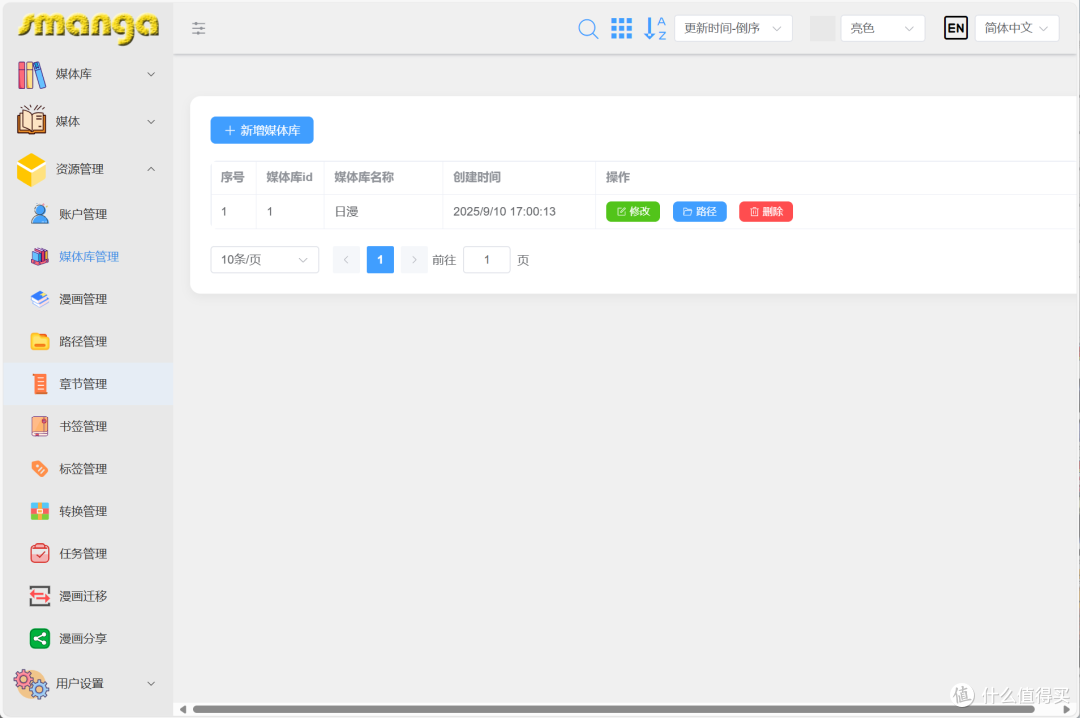The width and height of the screenshot is (1080, 718).
Task: Click the 漫画管理 stacked books icon
Action: pyautogui.click(x=40, y=299)
